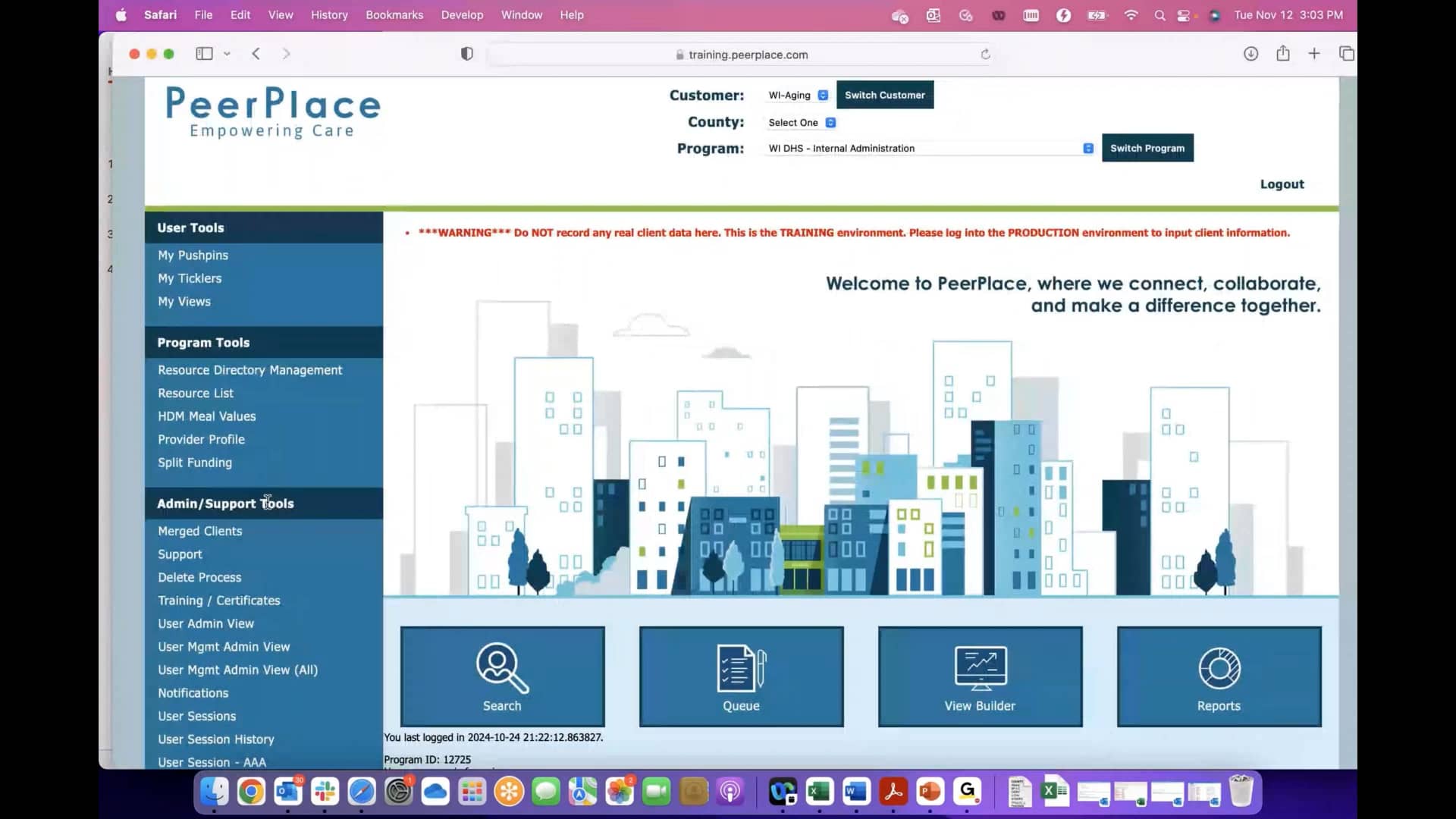1456x819 pixels.
Task: Launch Excel from the Dock
Action: [818, 791]
